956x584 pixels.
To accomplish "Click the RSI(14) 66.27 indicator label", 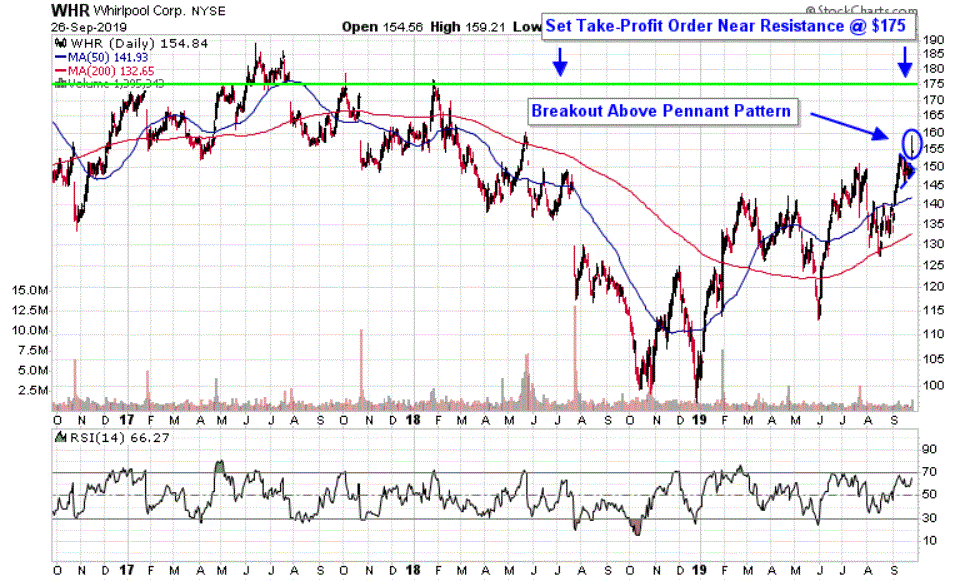I will [98, 437].
